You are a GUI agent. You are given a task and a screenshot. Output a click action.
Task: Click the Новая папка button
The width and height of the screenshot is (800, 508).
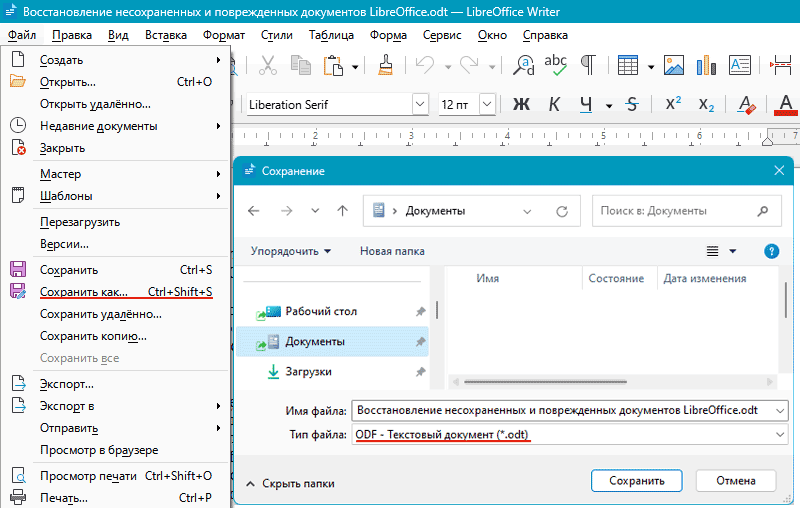392,251
